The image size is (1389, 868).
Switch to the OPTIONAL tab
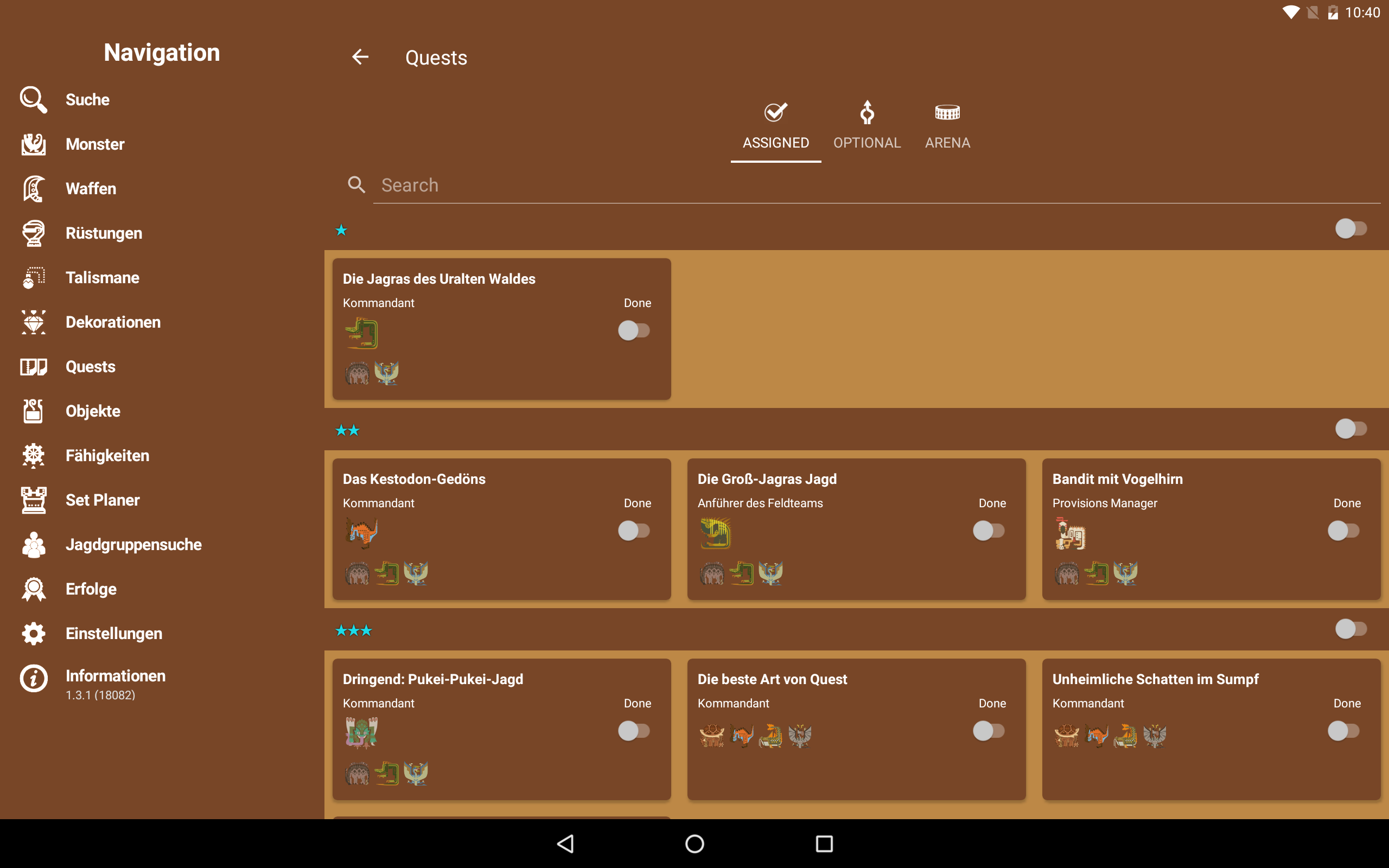866,126
